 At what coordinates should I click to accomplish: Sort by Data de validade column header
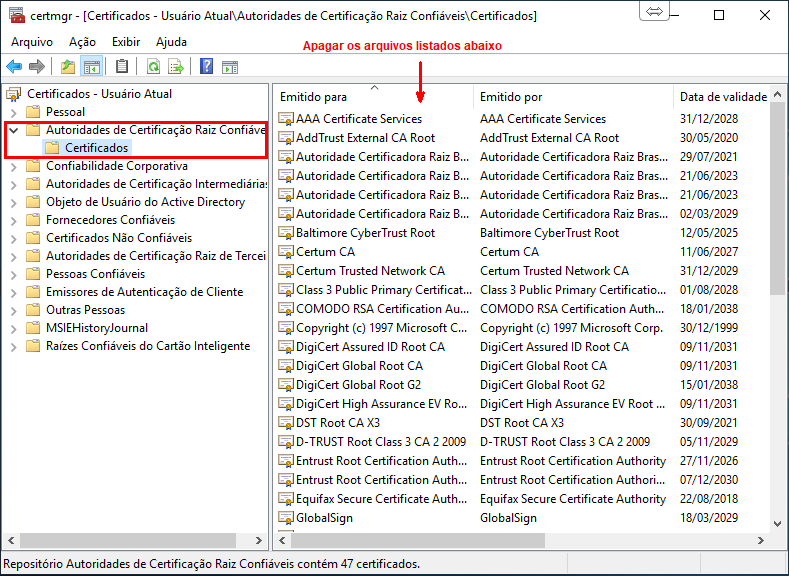point(722,97)
